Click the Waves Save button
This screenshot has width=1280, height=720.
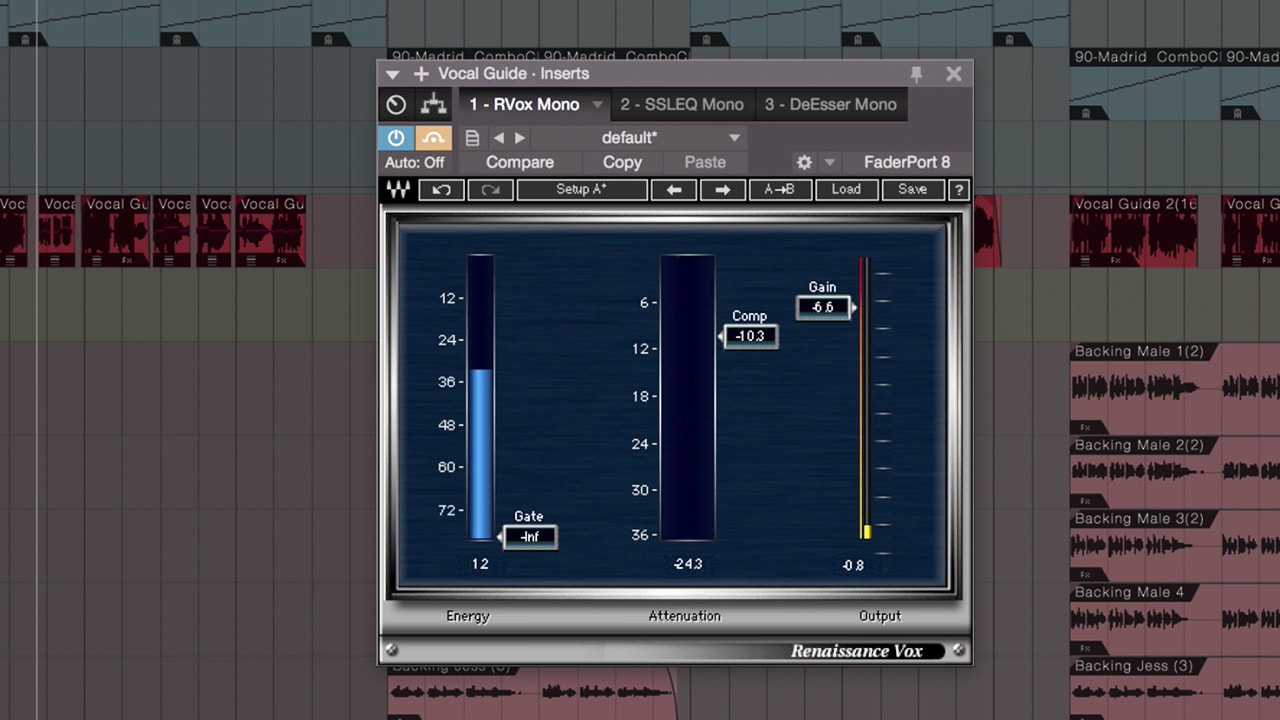[x=912, y=189]
